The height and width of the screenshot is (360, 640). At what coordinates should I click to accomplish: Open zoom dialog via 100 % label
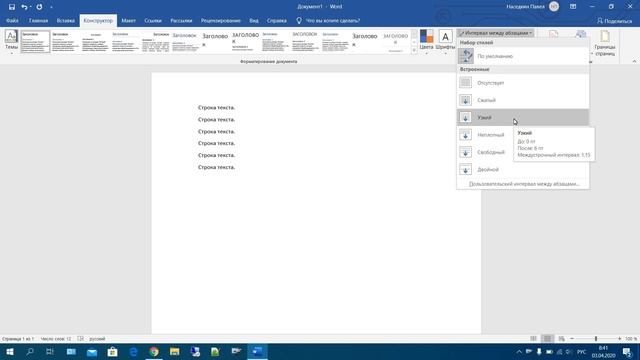[631, 339]
